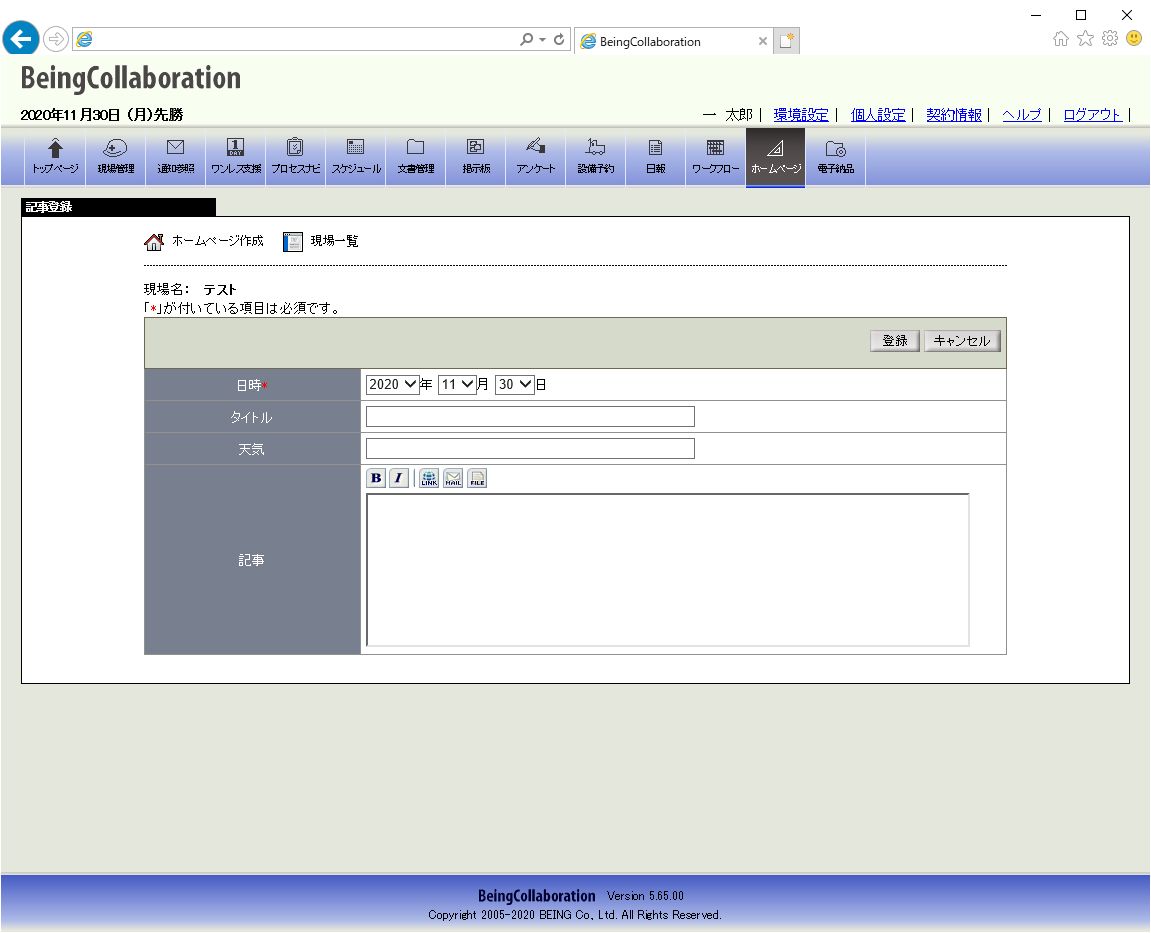Go to ホームページ作成 house icon

(x=154, y=242)
